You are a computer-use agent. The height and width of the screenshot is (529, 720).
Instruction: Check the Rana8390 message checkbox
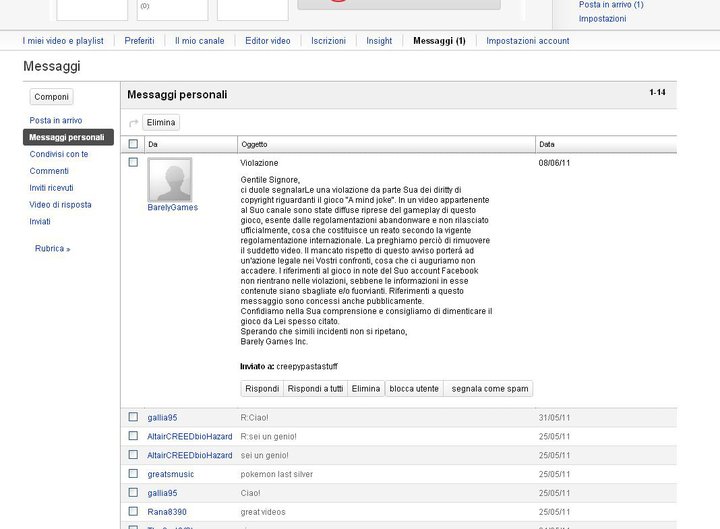tap(133, 511)
